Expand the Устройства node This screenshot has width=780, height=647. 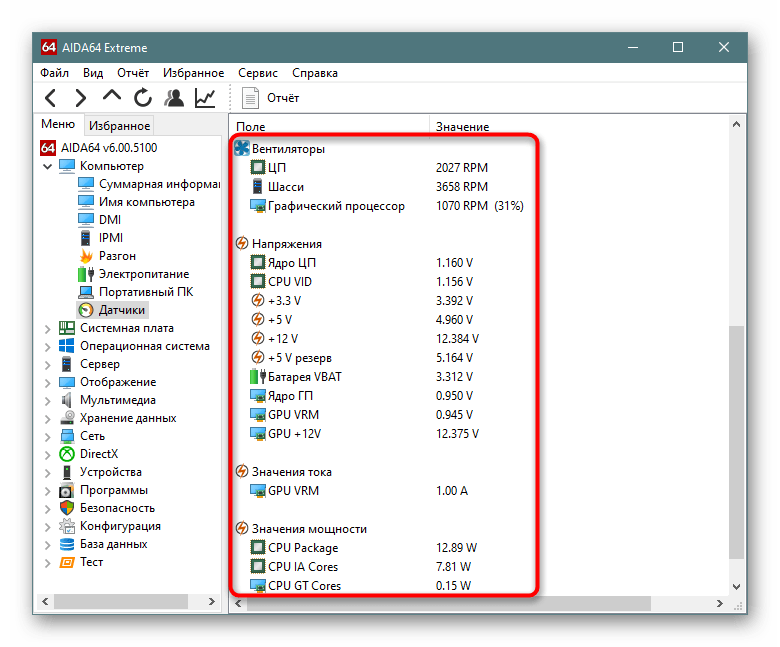[47, 472]
